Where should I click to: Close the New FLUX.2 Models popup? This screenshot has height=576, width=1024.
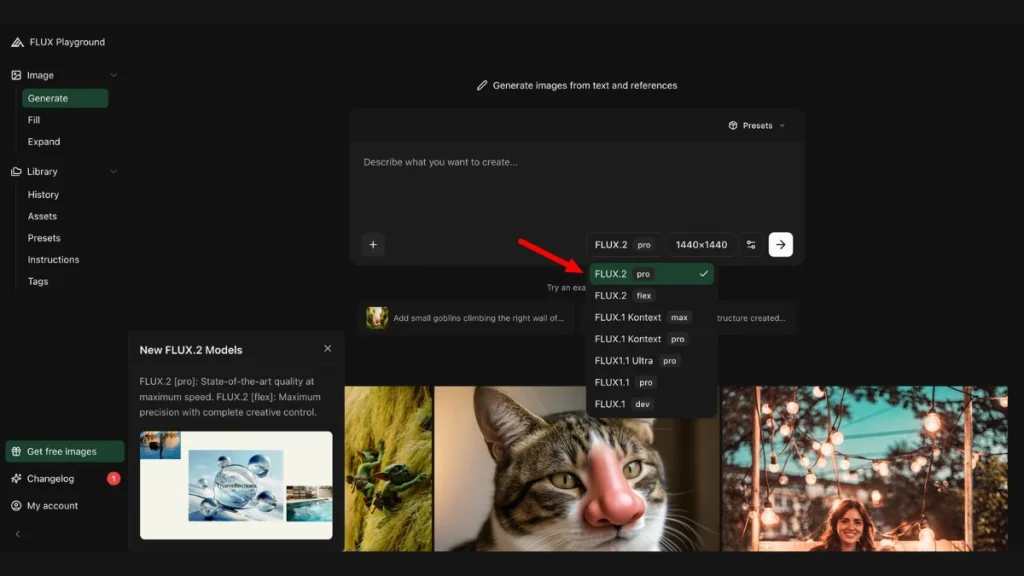(327, 349)
